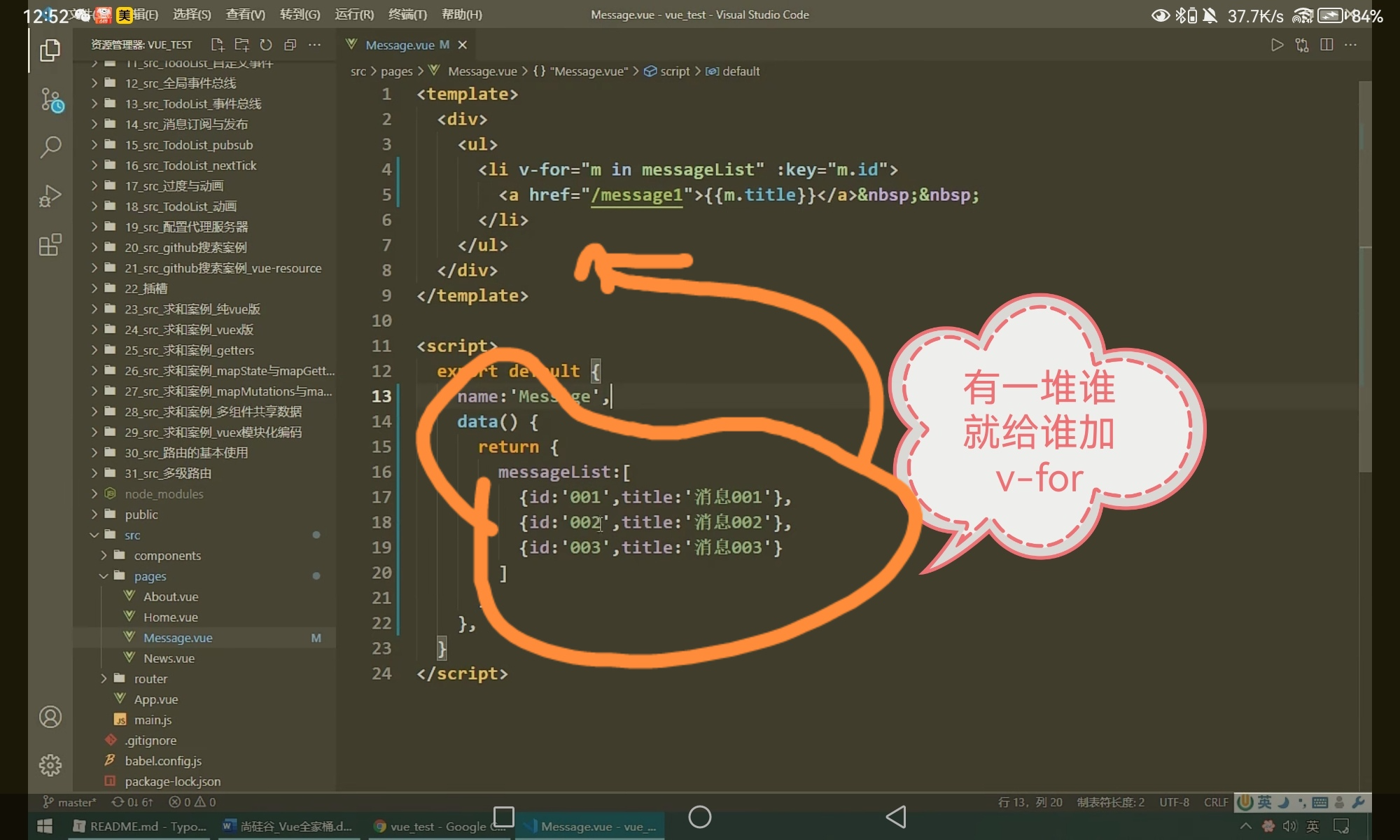Click the New File icon in explorer header
Screen dimensions: 1400x840
pos(218,45)
